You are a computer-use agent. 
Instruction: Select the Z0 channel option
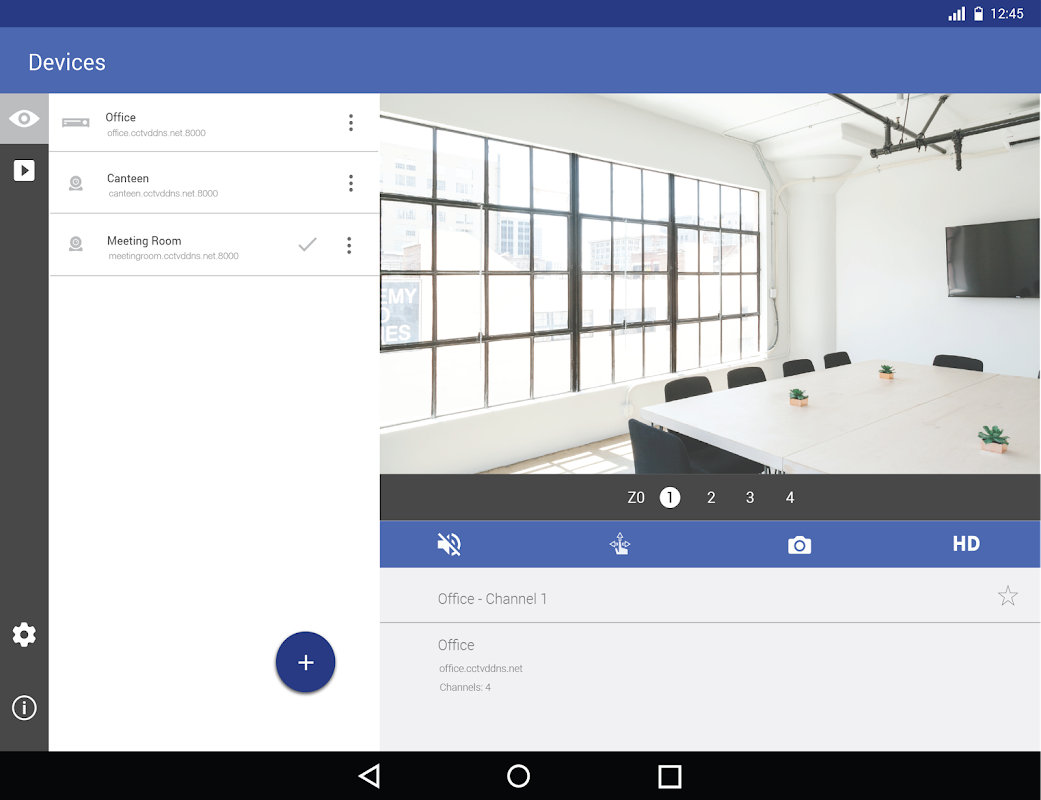pos(636,497)
